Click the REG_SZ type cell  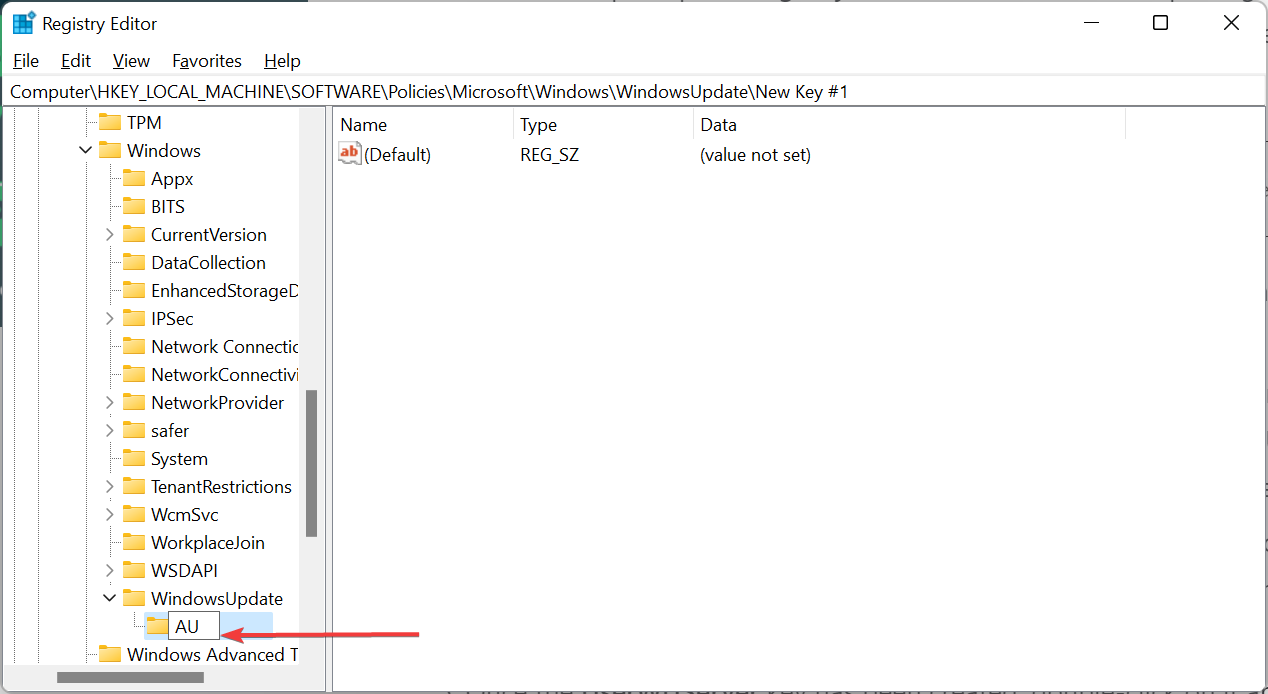[x=549, y=155]
